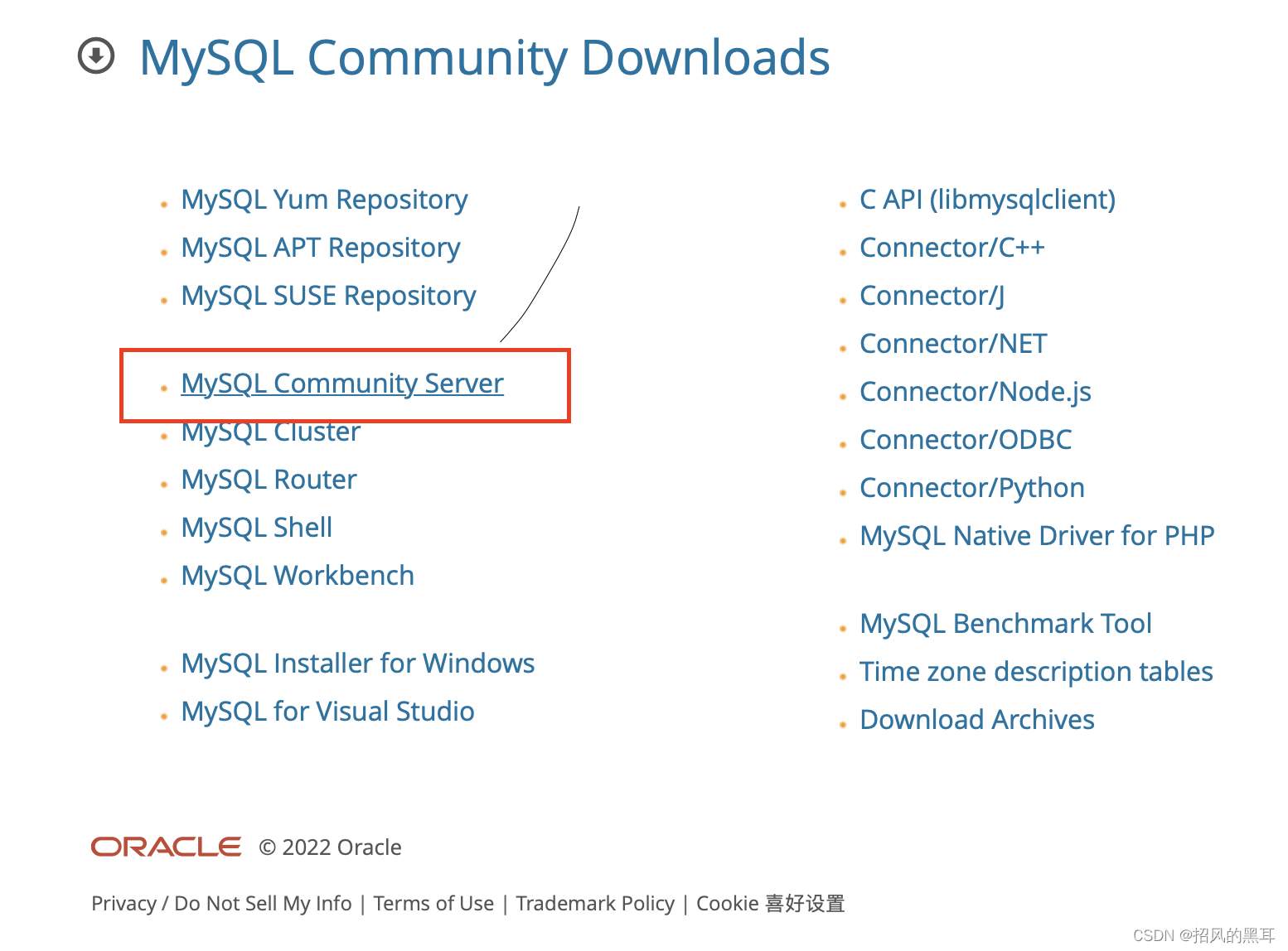This screenshot has width=1288, height=951.
Task: Choose the Connector/ODBC link
Action: (966, 440)
